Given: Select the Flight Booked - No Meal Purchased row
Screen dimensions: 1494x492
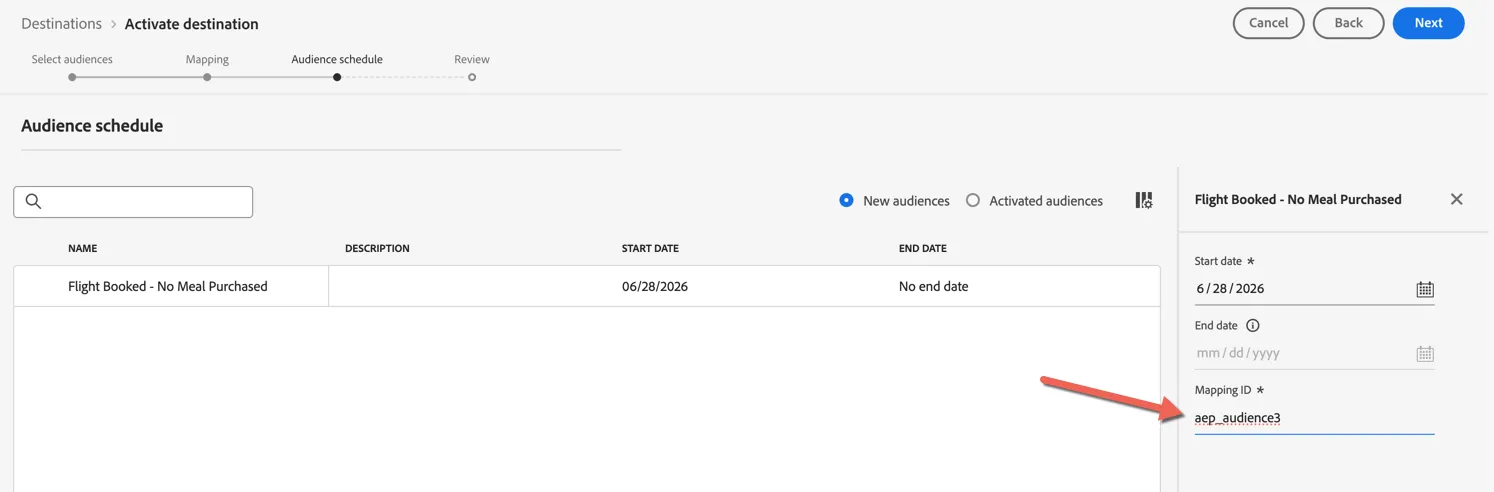Looking at the screenshot, I should click(x=587, y=286).
